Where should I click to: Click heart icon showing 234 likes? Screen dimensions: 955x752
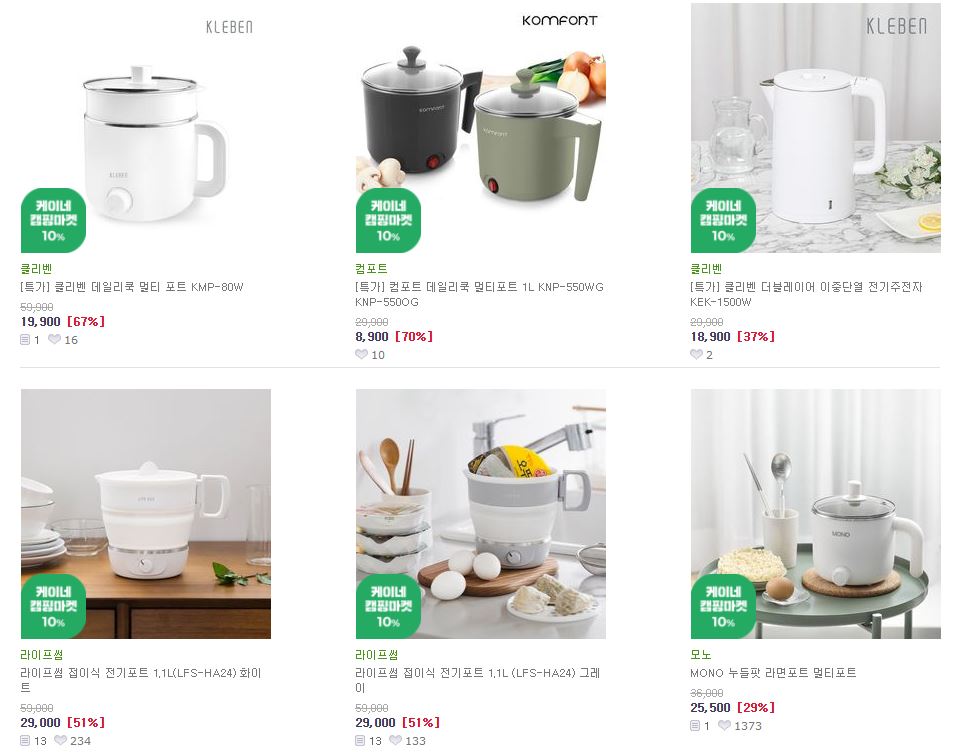point(60,740)
